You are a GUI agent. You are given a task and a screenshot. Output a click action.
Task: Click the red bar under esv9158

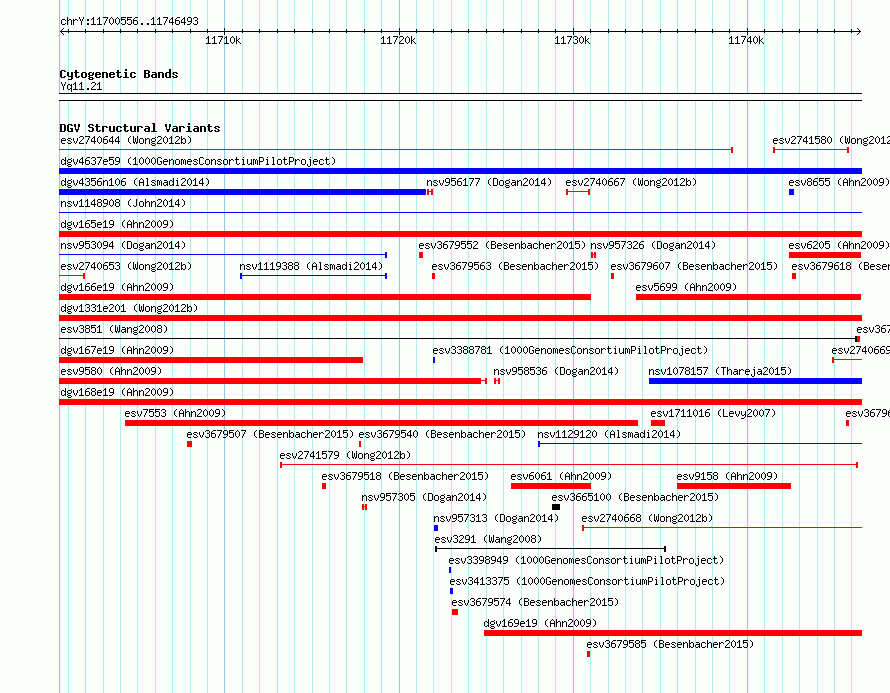(x=734, y=486)
